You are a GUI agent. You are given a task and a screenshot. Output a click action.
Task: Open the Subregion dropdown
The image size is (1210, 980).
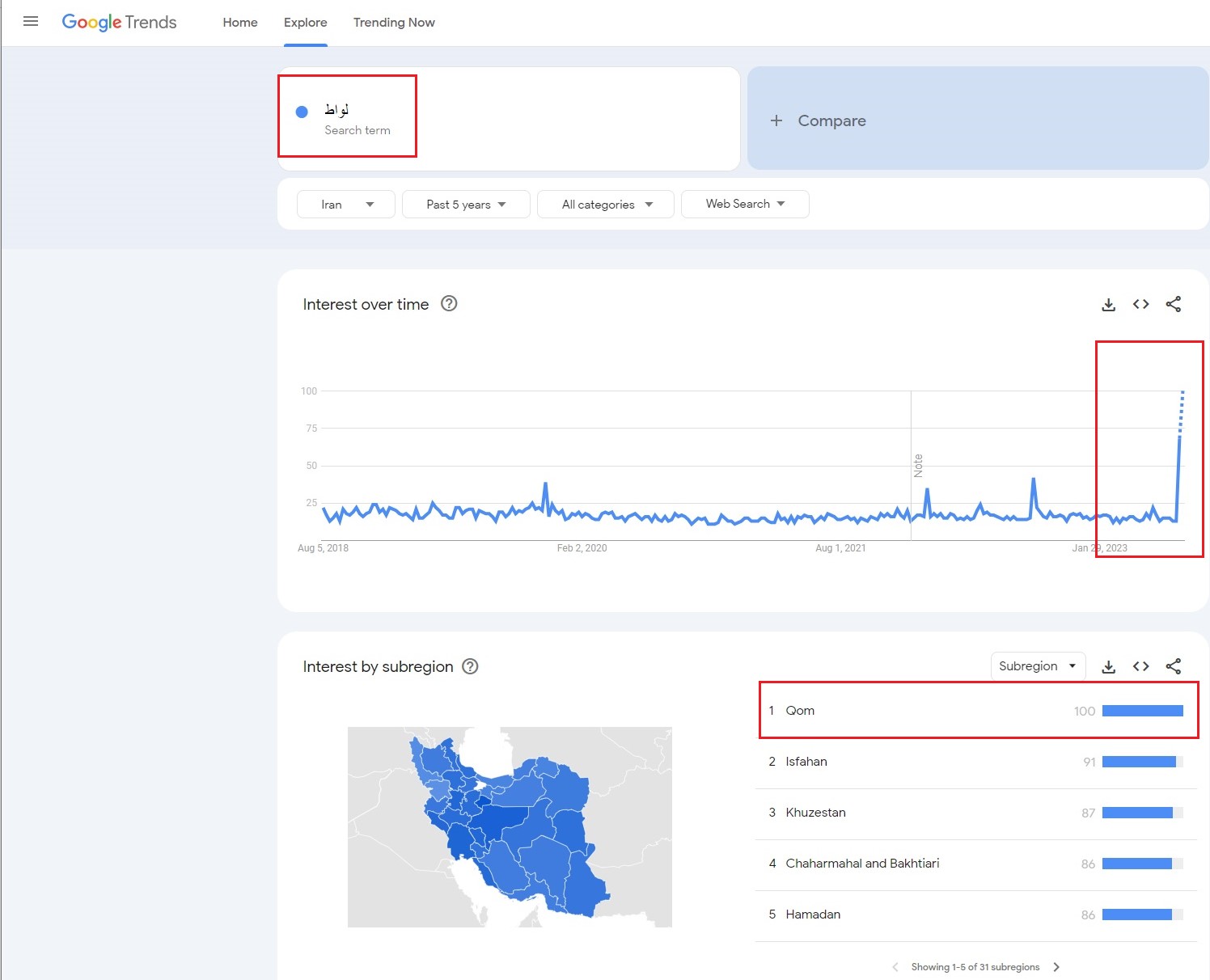[1038, 666]
